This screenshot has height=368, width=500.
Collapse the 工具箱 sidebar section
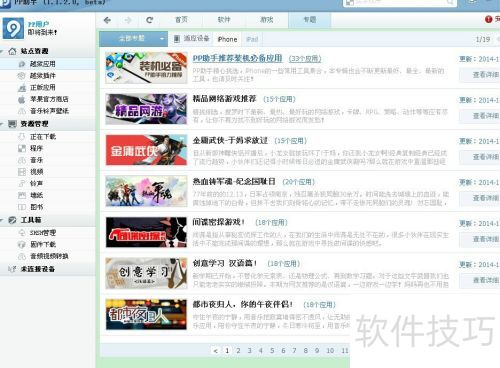click(x=2, y=220)
